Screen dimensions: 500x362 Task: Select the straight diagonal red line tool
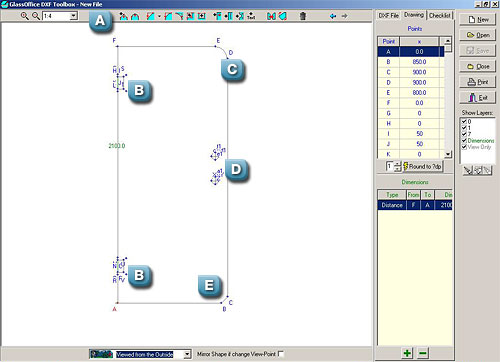point(151,16)
